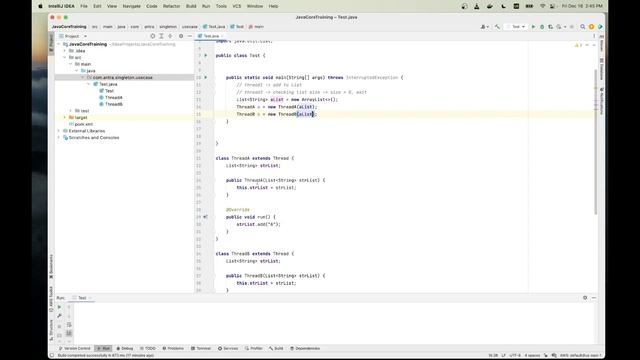Click the Build Project hammer icon
This screenshot has height=360, width=640.
(497, 27)
